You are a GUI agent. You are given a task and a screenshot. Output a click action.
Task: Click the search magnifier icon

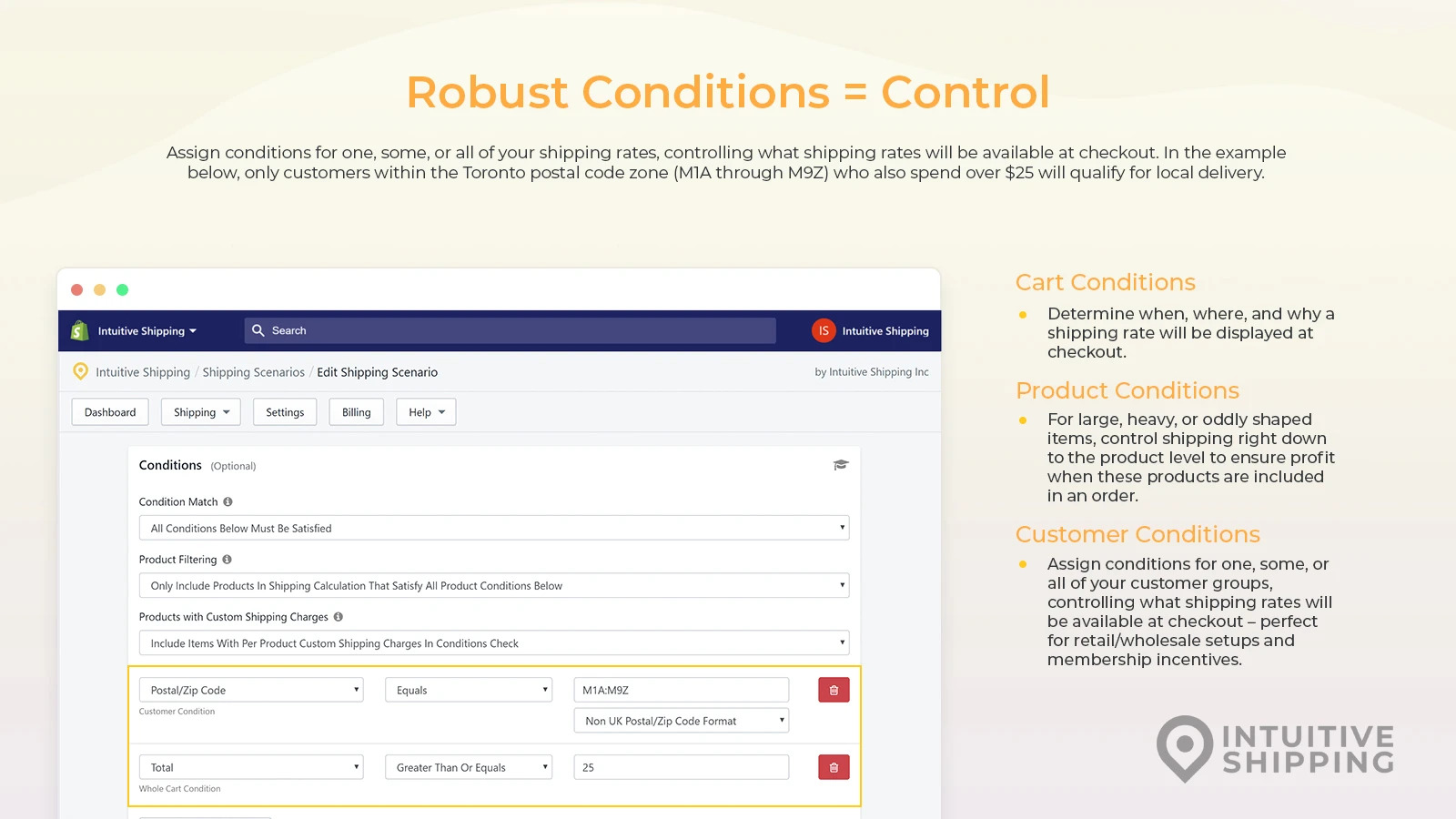[x=258, y=330]
